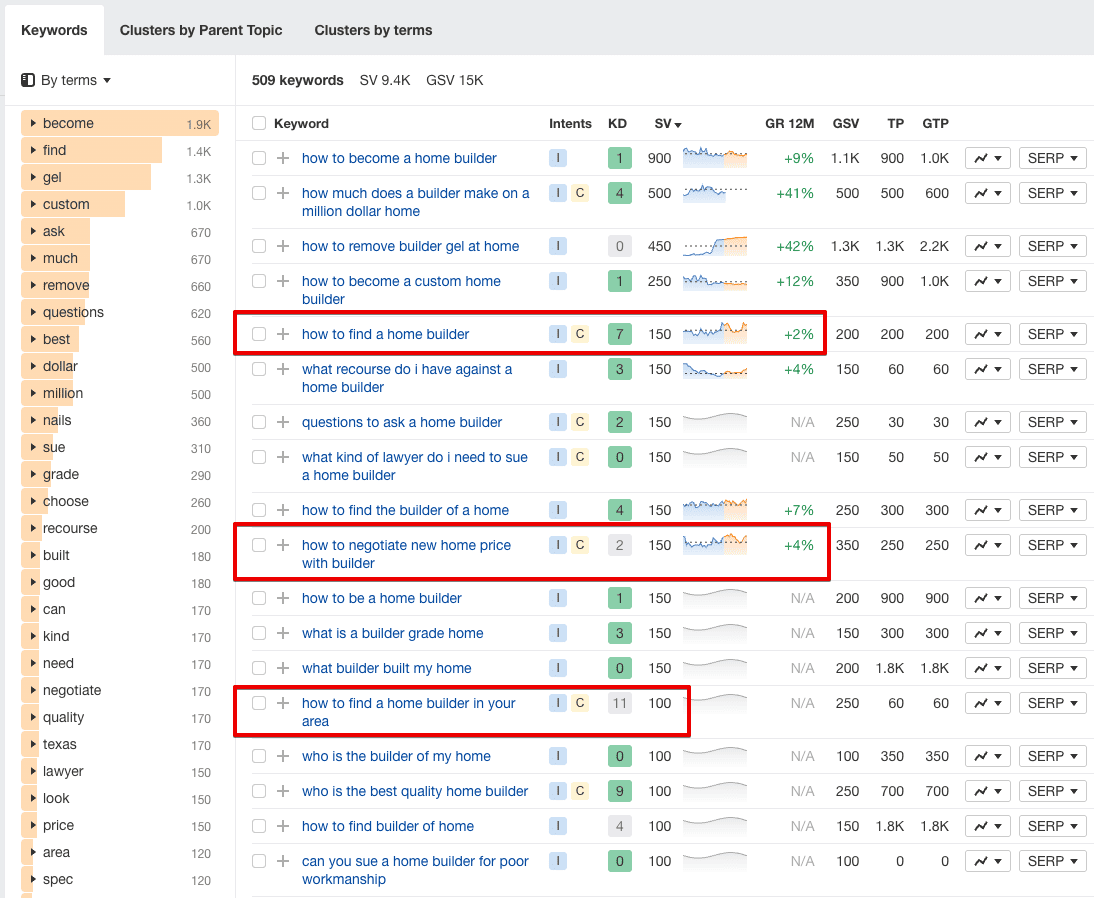The width and height of the screenshot is (1094, 898).
Task: Switch to Clusters by Parent Topic tab
Action: [201, 30]
